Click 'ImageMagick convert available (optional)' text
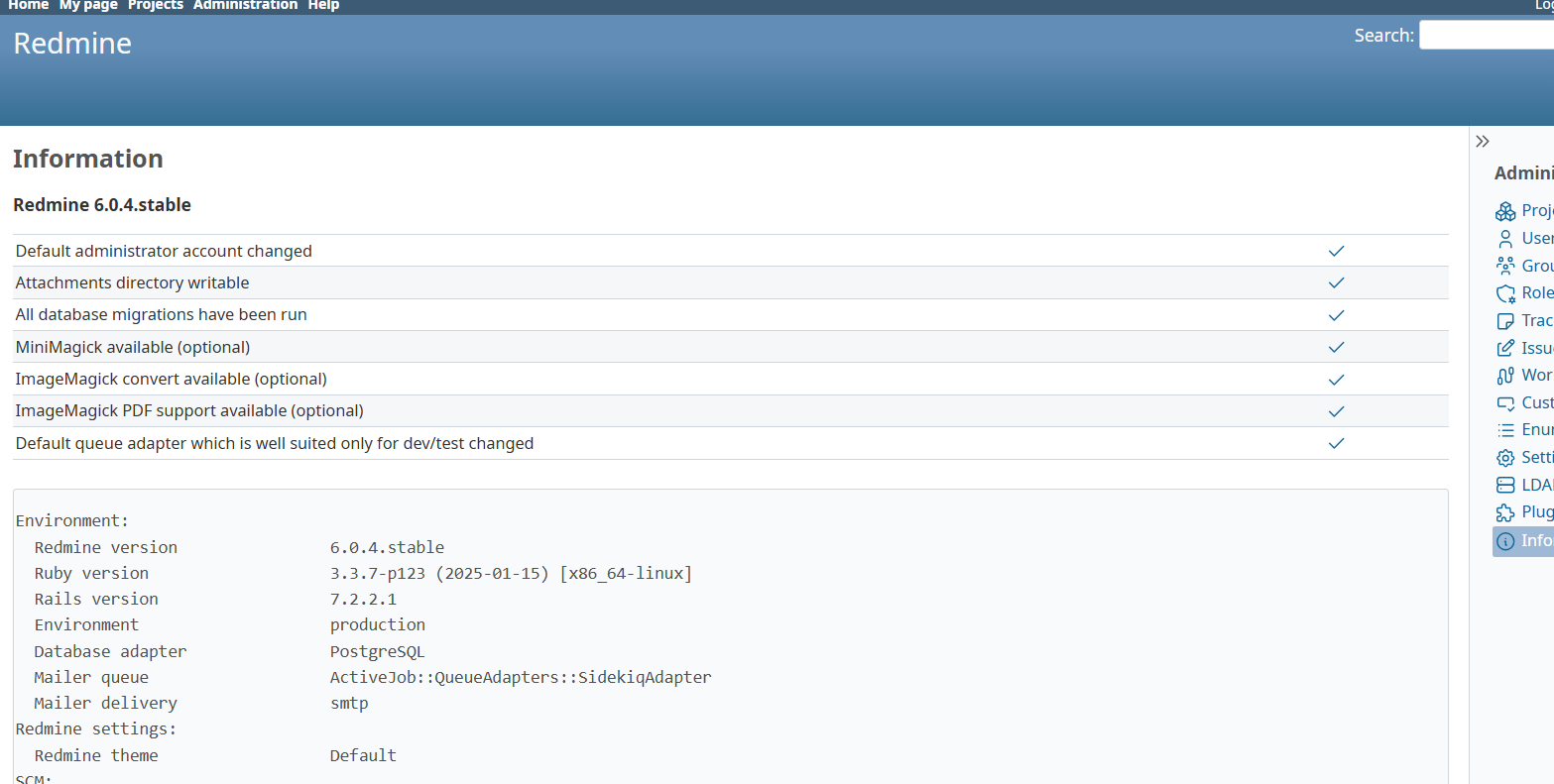The width and height of the screenshot is (1554, 784). click(x=172, y=379)
